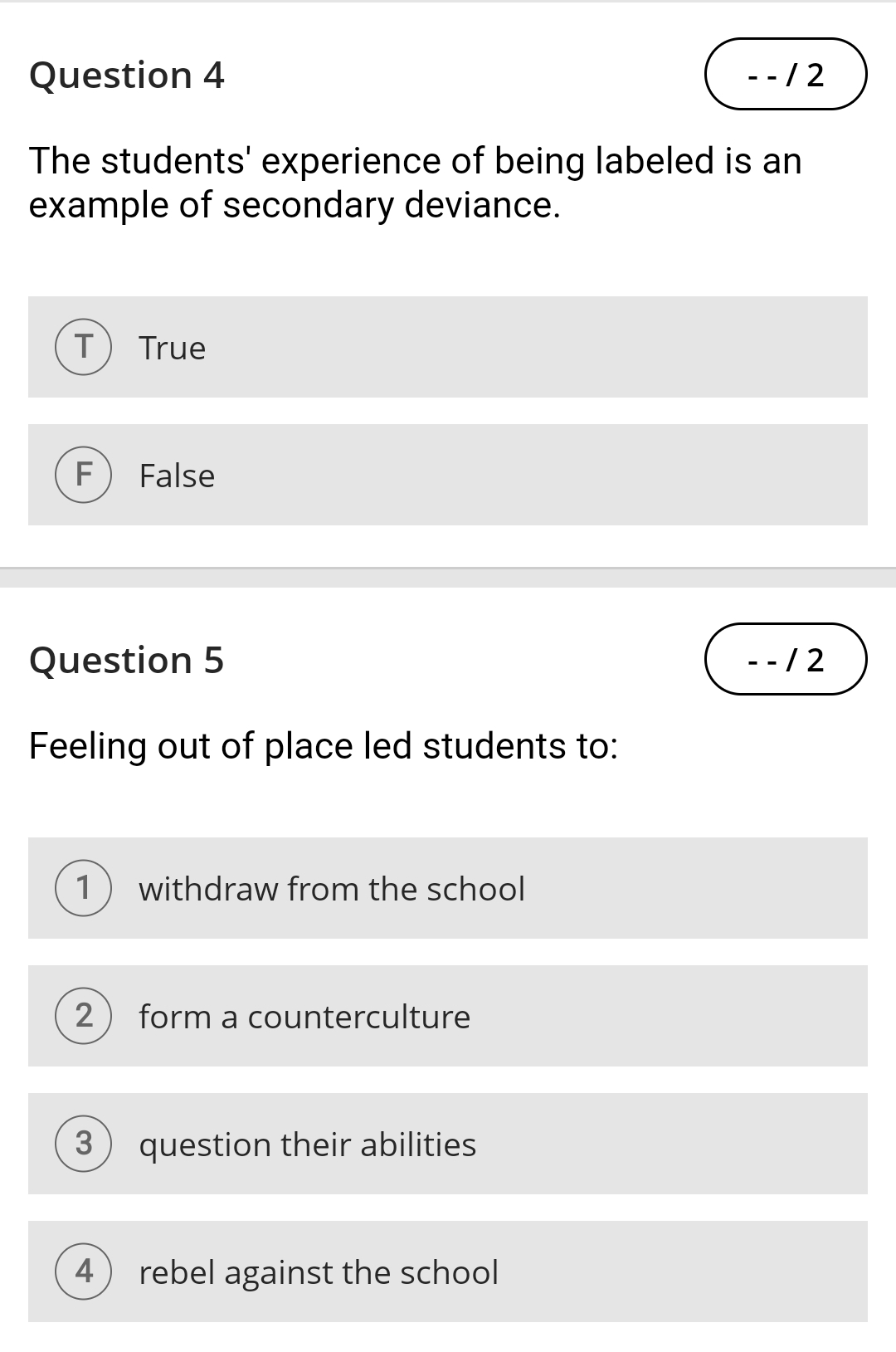
Task: Click the Question 4 heading
Action: click(126, 75)
